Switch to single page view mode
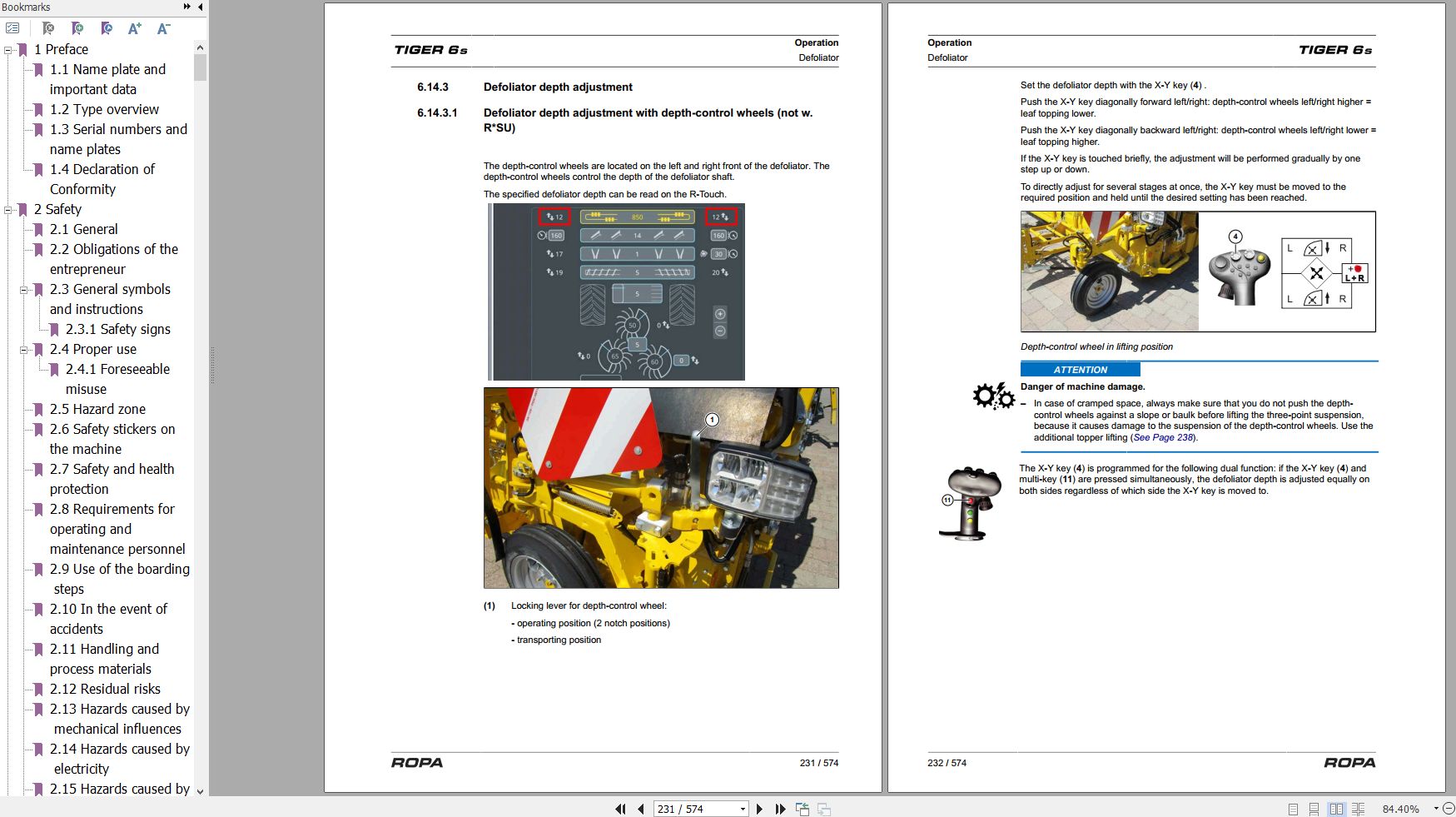This screenshot has height=817, width=1456. coord(1293,808)
